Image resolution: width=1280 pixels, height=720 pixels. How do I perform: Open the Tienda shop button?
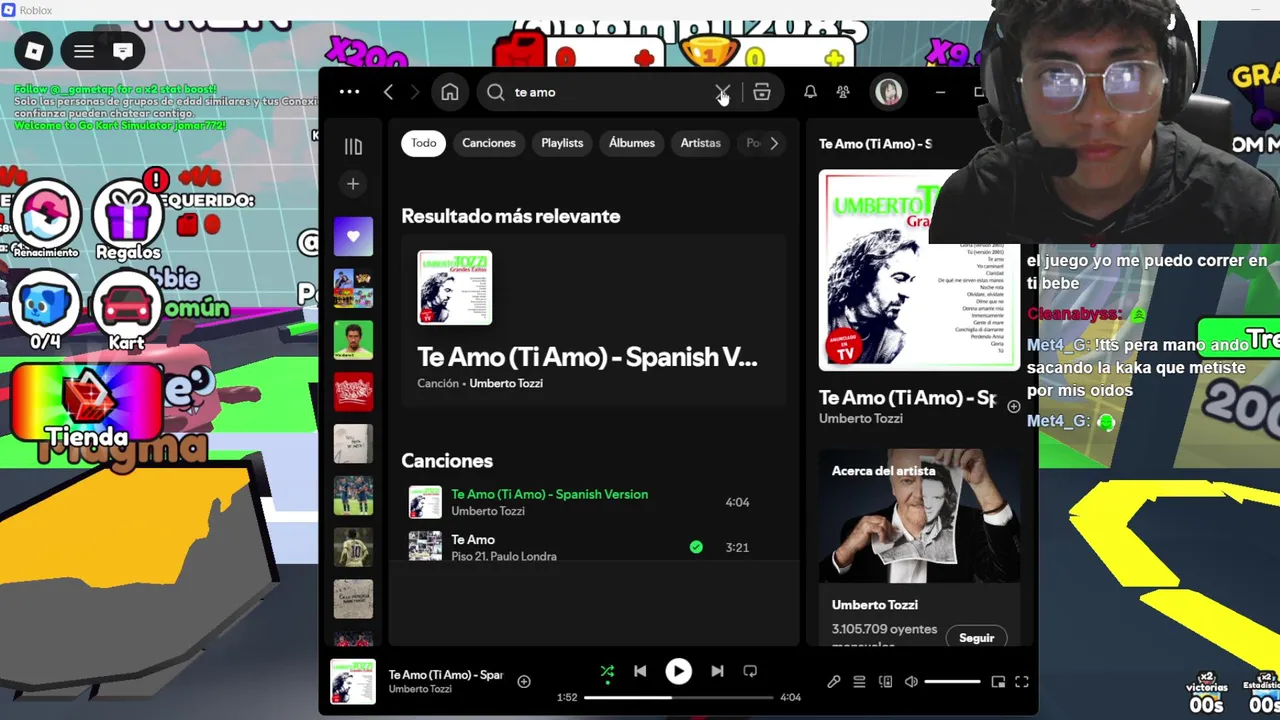[86, 404]
